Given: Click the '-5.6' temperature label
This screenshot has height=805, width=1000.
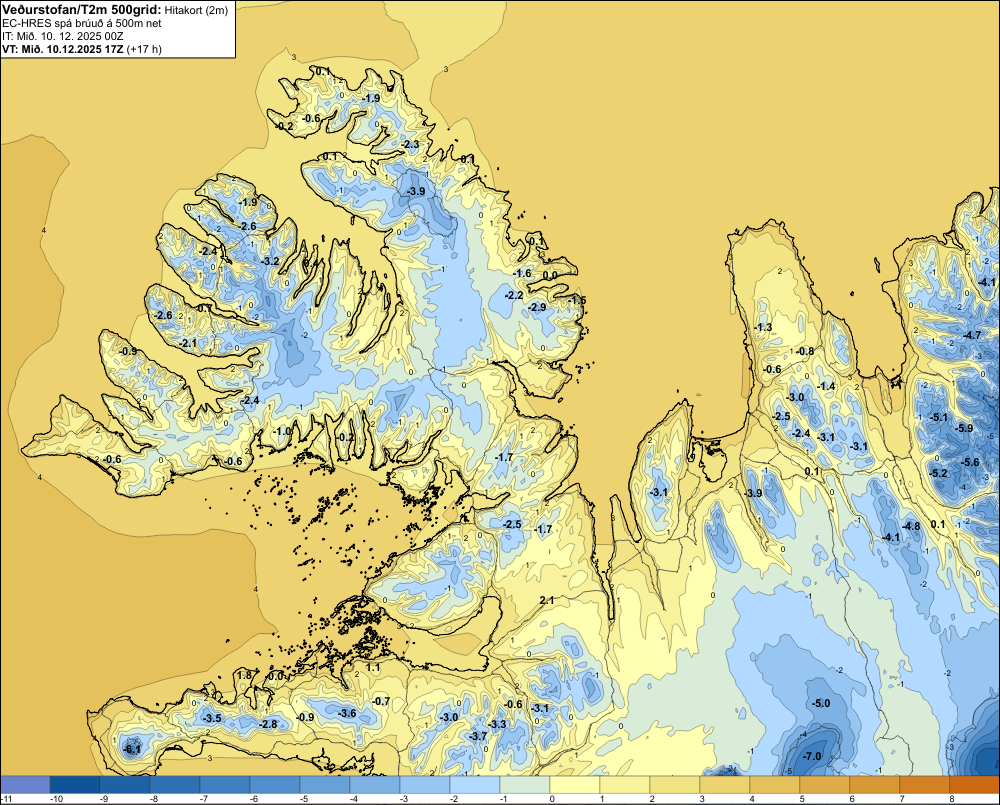Looking at the screenshot, I should (x=970, y=462).
